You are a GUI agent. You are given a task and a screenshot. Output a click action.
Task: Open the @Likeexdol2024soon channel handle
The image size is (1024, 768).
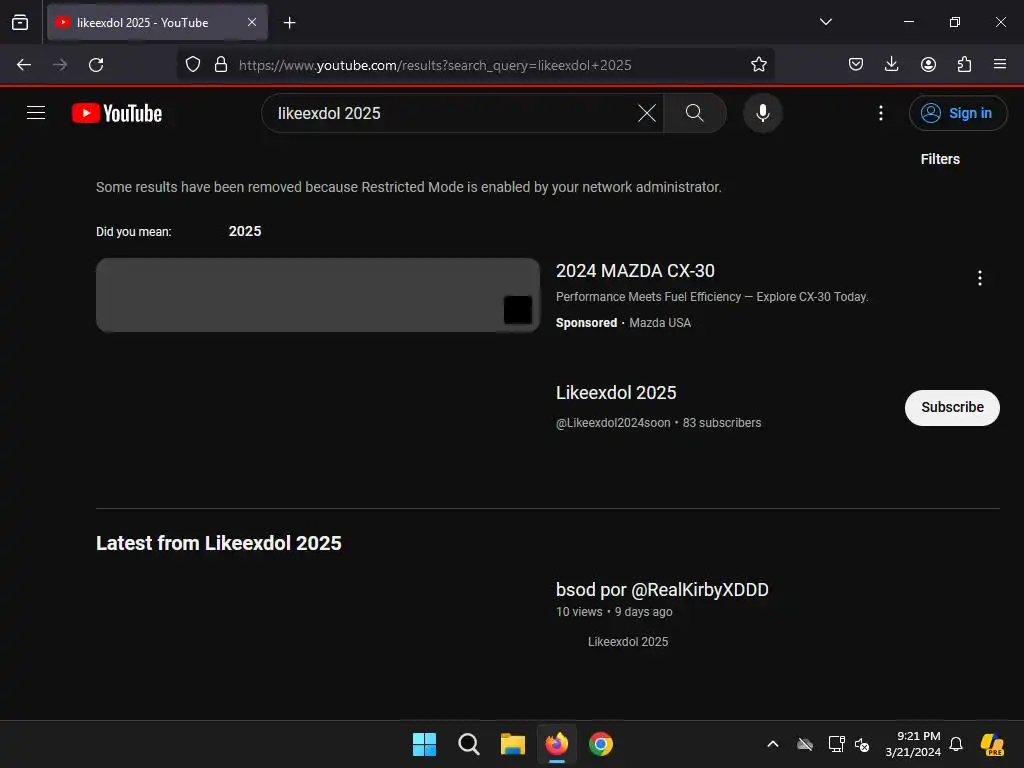(x=613, y=423)
